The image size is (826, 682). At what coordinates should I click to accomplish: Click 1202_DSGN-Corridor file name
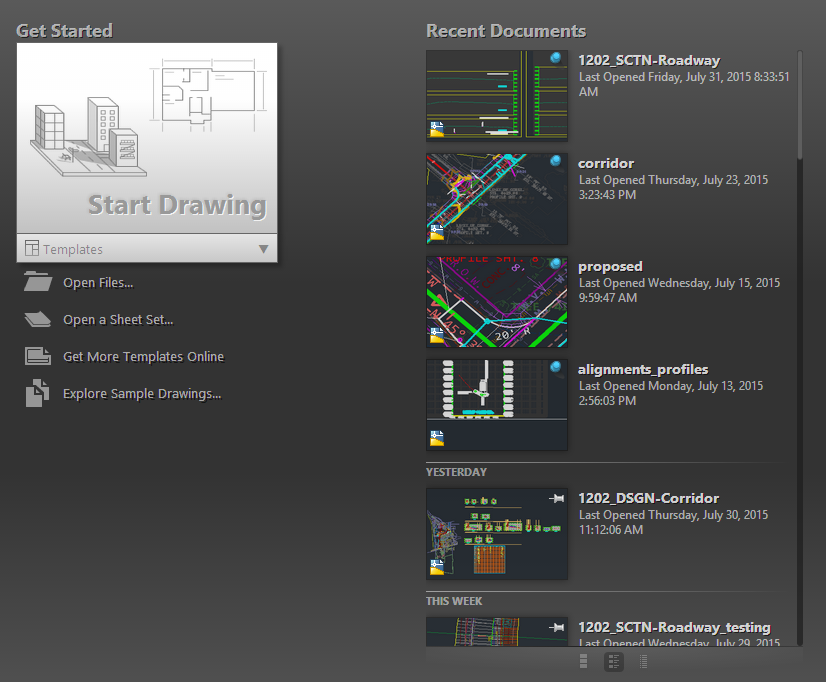pos(648,498)
